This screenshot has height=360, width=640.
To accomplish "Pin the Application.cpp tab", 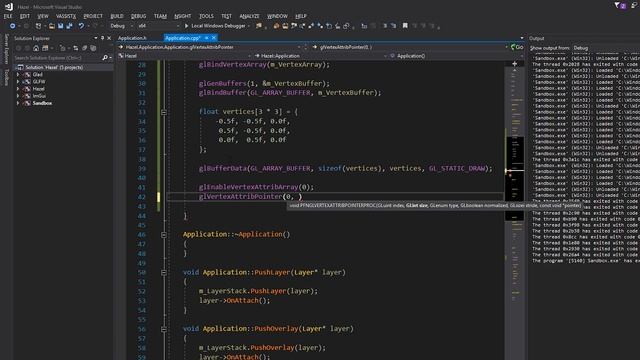I will point(207,38).
